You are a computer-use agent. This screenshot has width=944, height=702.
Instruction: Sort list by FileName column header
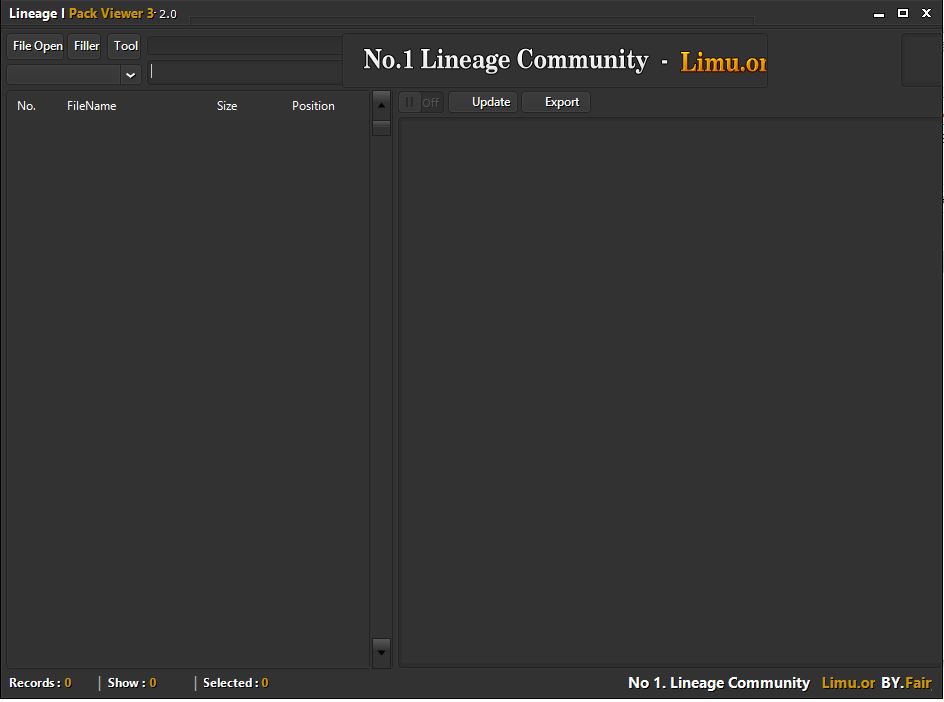pos(92,106)
